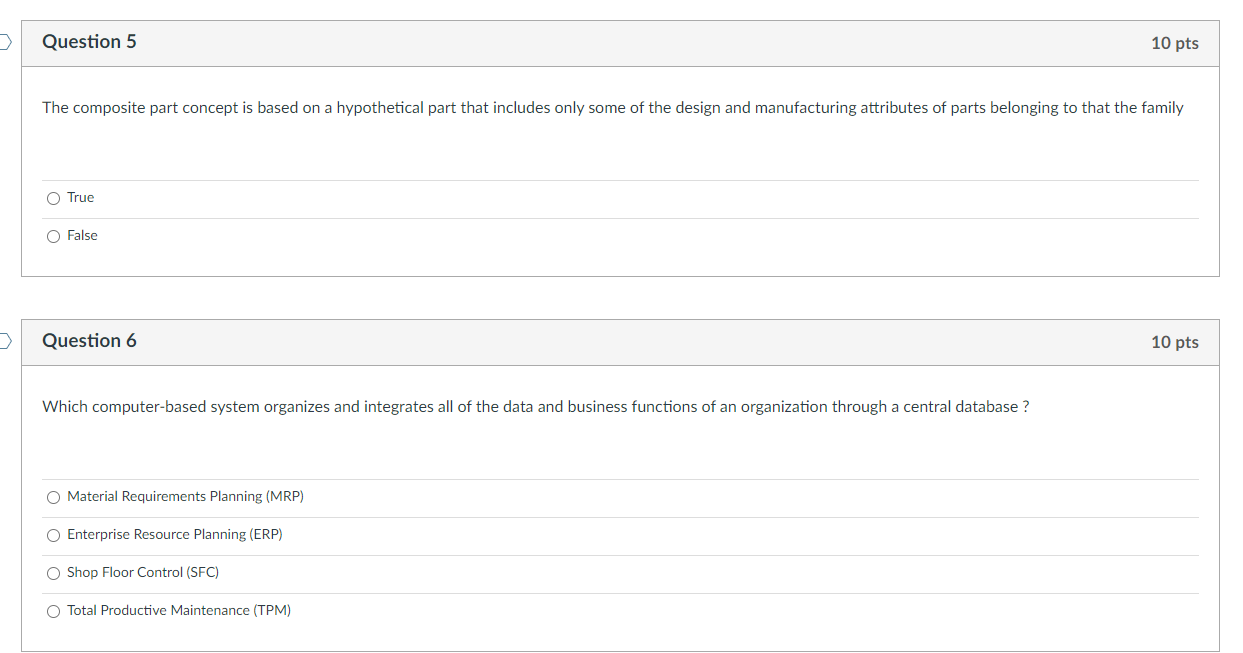This screenshot has width=1243, height=653.
Task: Click the 'Enterprise Resource Planning (ERP)' label text
Action: pos(175,535)
